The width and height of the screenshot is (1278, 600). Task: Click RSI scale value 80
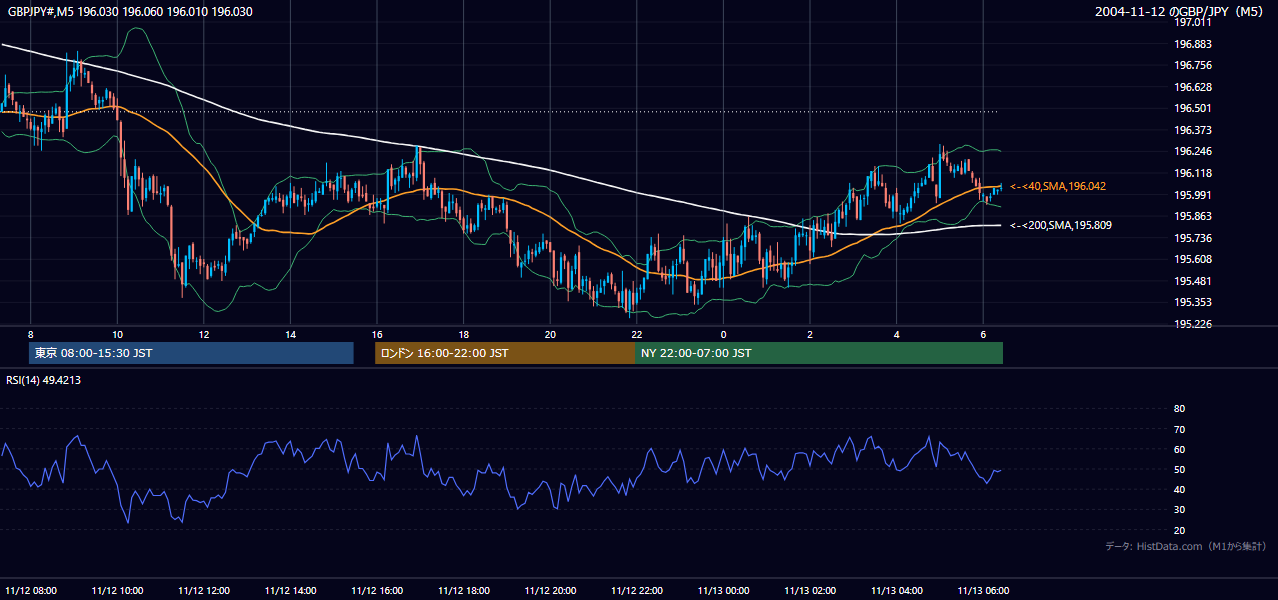(1179, 409)
